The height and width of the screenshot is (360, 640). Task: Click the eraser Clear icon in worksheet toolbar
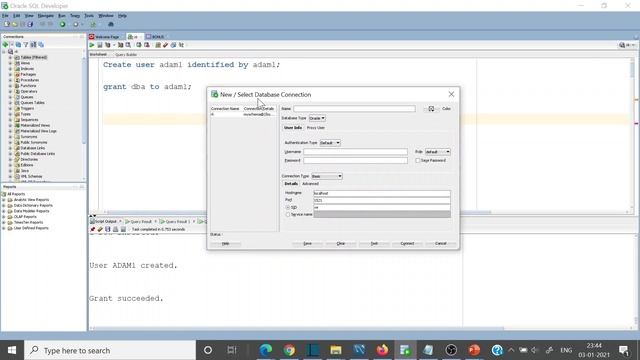coord(166,45)
